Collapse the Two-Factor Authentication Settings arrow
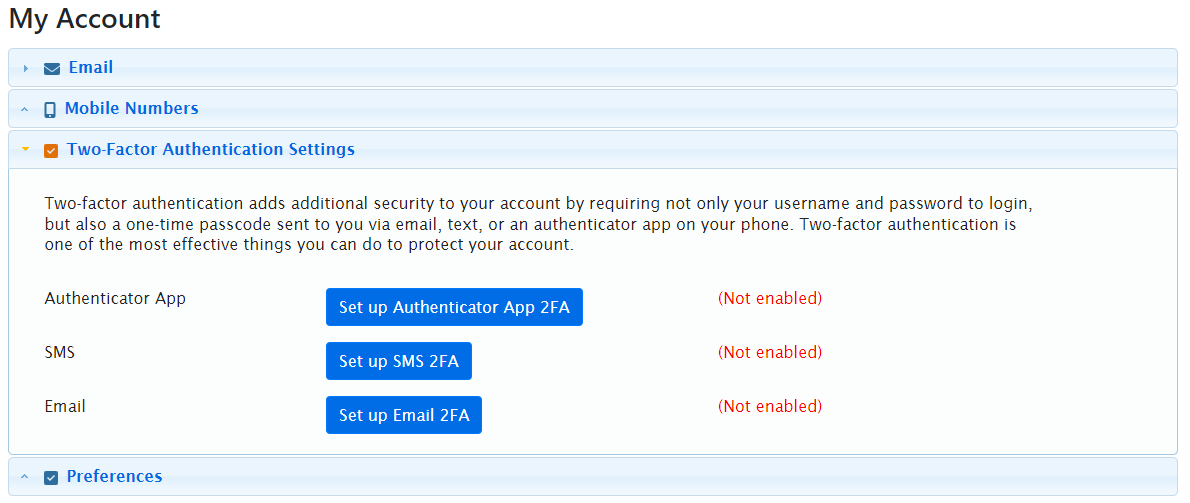Viewport: 1190px width, 503px height. point(26,150)
